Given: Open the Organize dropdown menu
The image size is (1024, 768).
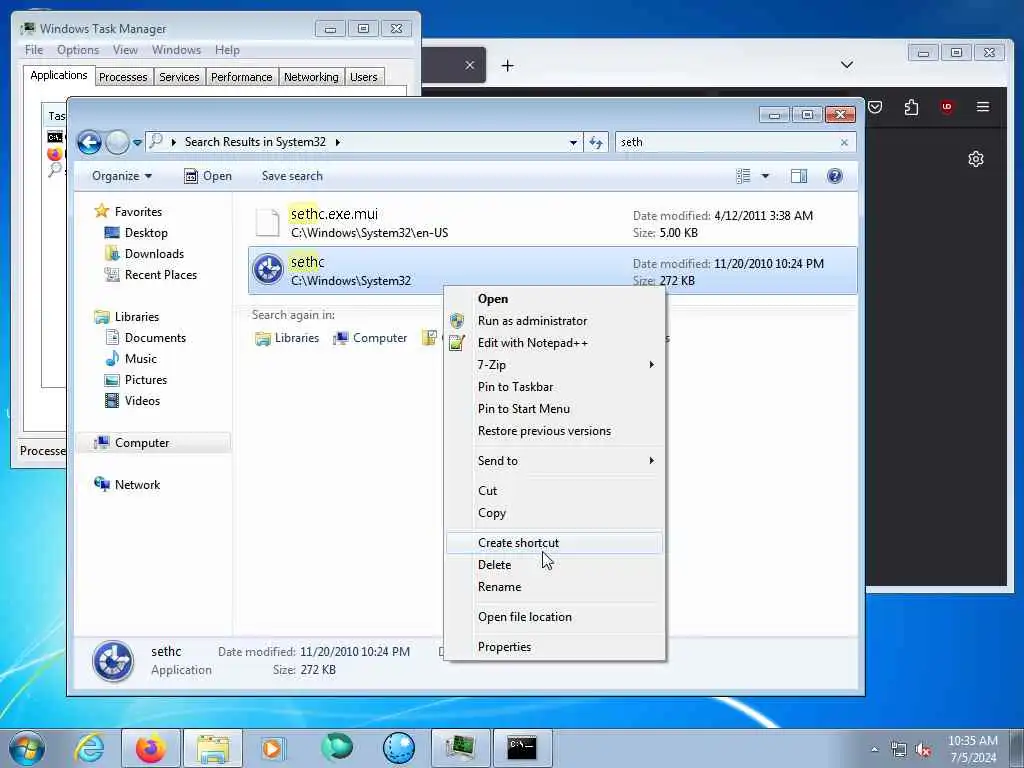Looking at the screenshot, I should pyautogui.click(x=121, y=176).
